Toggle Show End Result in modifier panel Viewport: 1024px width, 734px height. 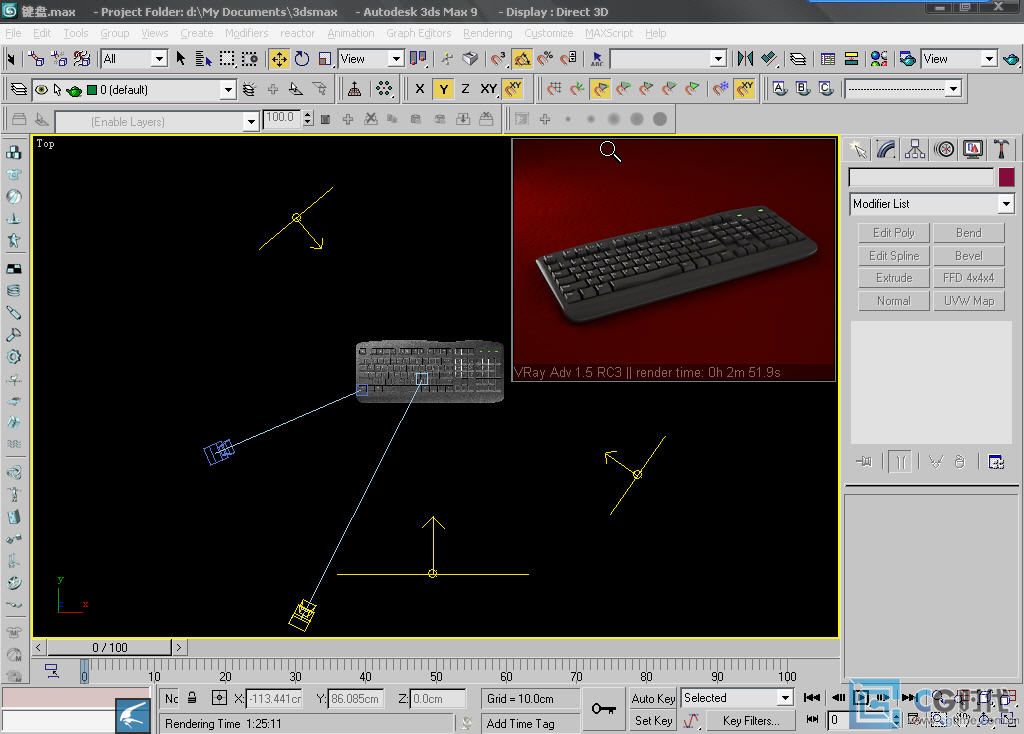coord(901,462)
